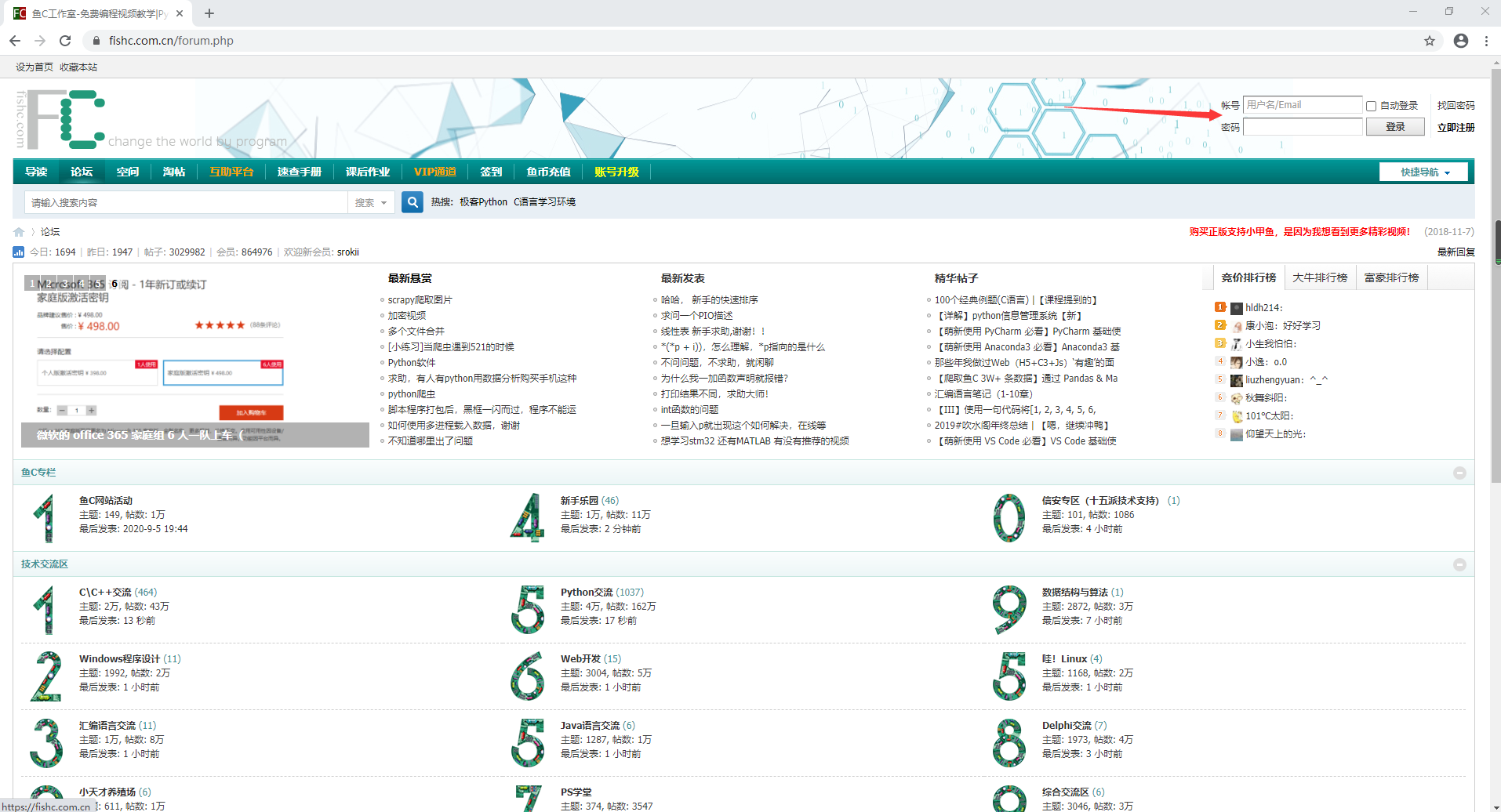The image size is (1501, 812).
Task: Click the 请输入搜索内容 search box
Action: pyautogui.click(x=186, y=202)
